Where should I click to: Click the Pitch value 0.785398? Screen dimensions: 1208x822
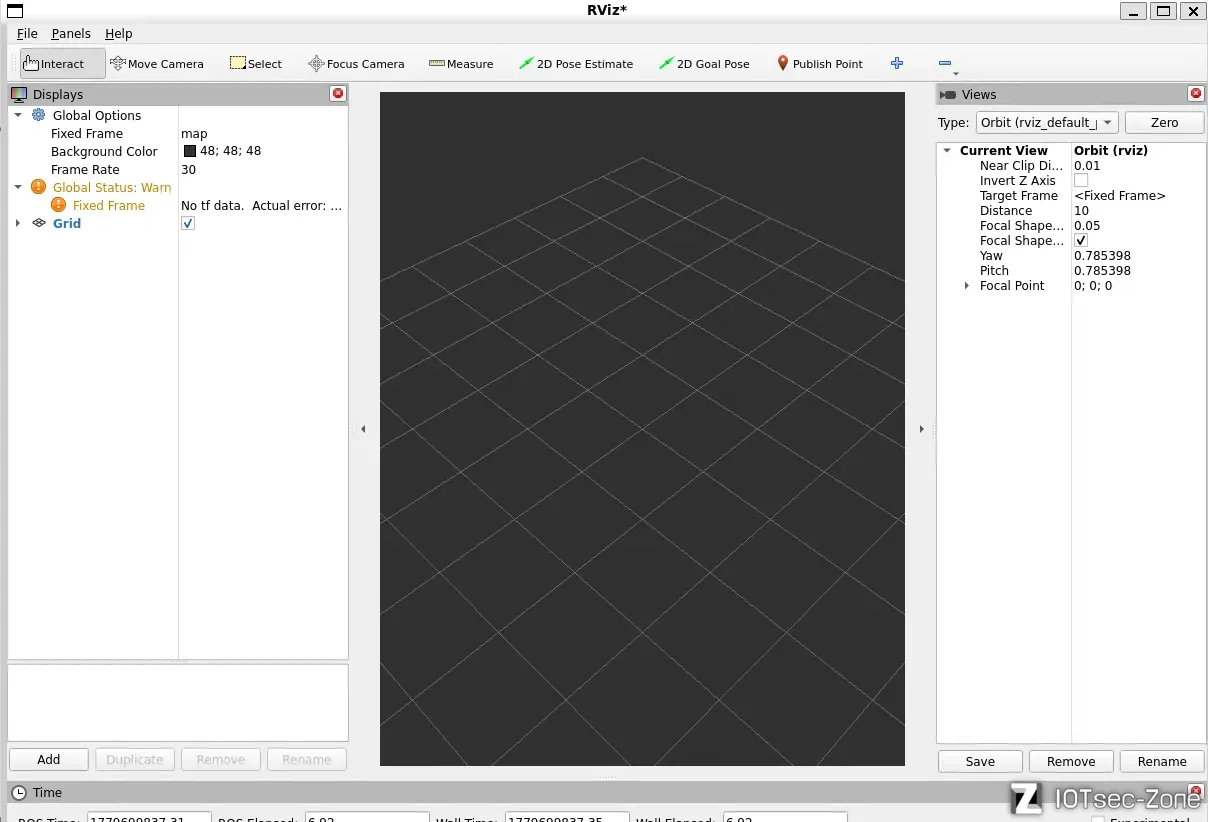pyautogui.click(x=1102, y=270)
